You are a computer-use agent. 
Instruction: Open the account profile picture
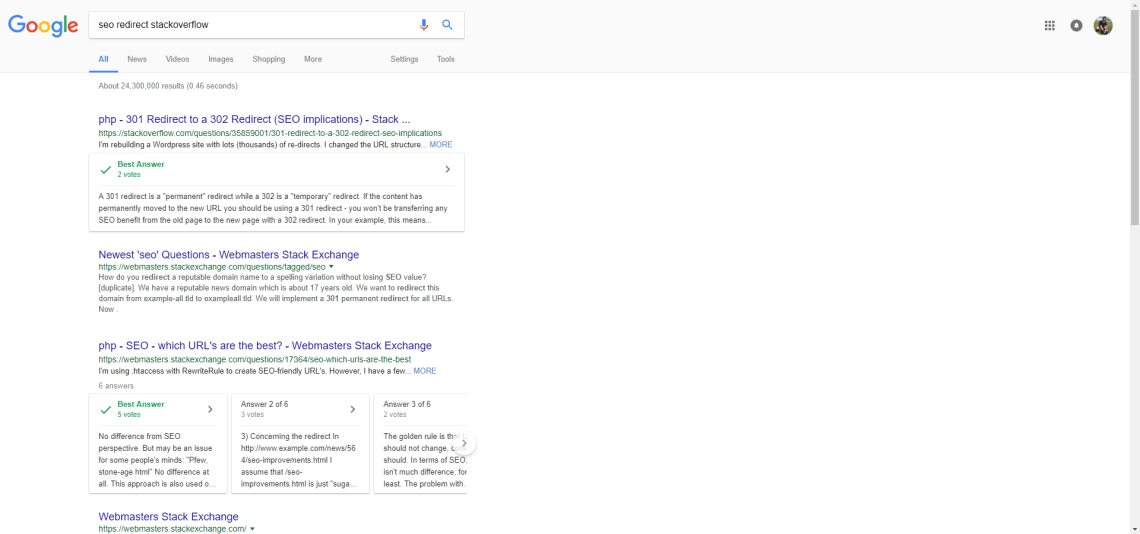pos(1103,25)
